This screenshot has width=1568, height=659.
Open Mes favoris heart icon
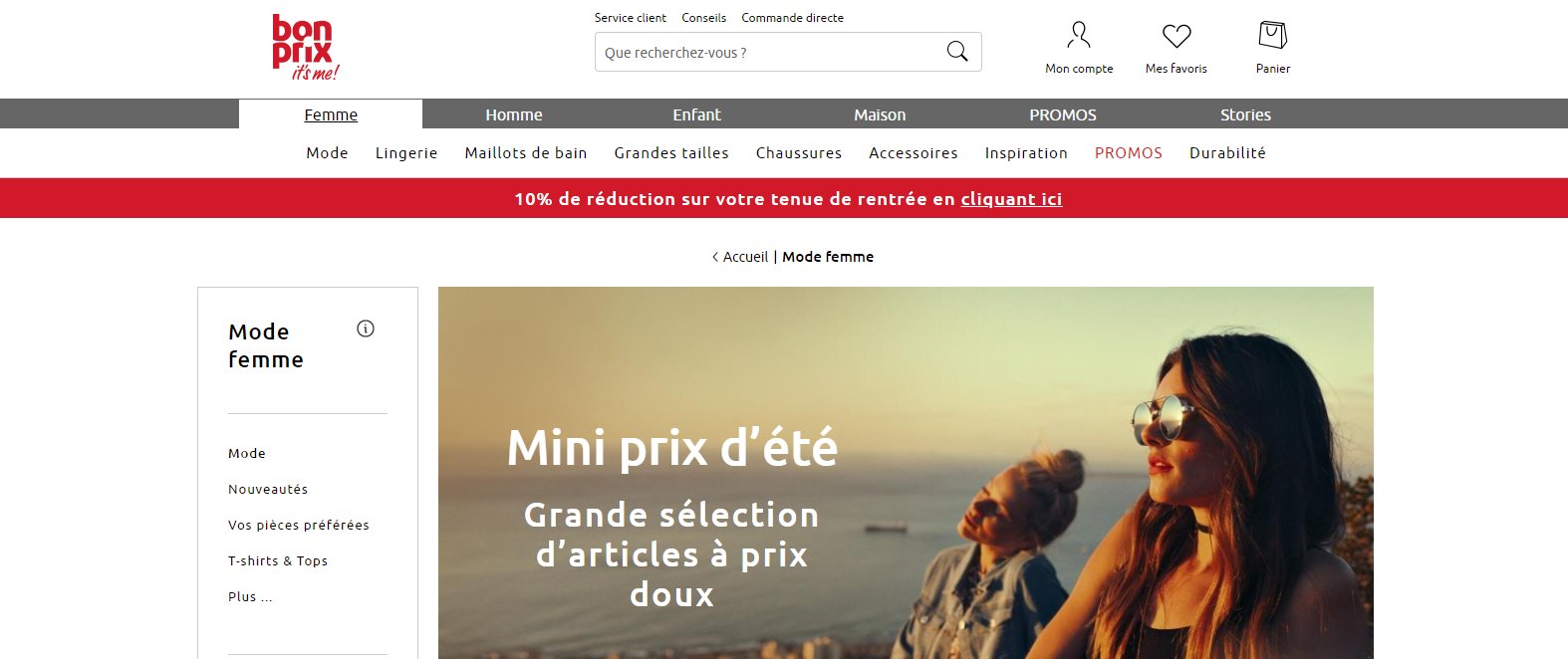coord(1176,36)
